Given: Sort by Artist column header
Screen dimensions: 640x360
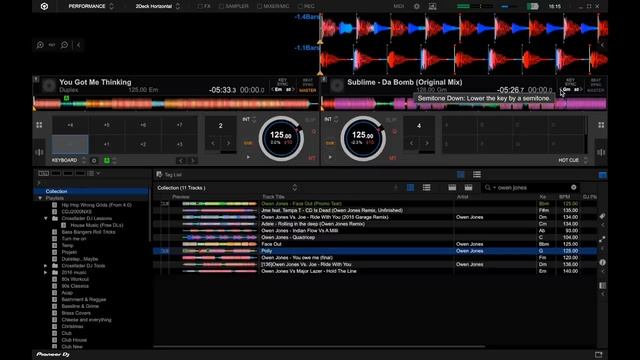Looking at the screenshot, I should tap(462, 197).
